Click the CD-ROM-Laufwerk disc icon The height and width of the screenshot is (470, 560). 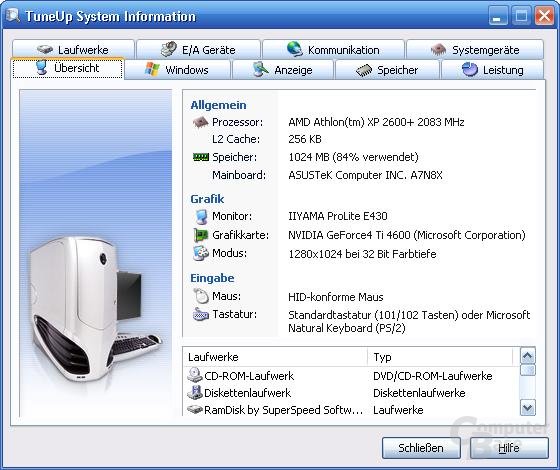tap(195, 375)
